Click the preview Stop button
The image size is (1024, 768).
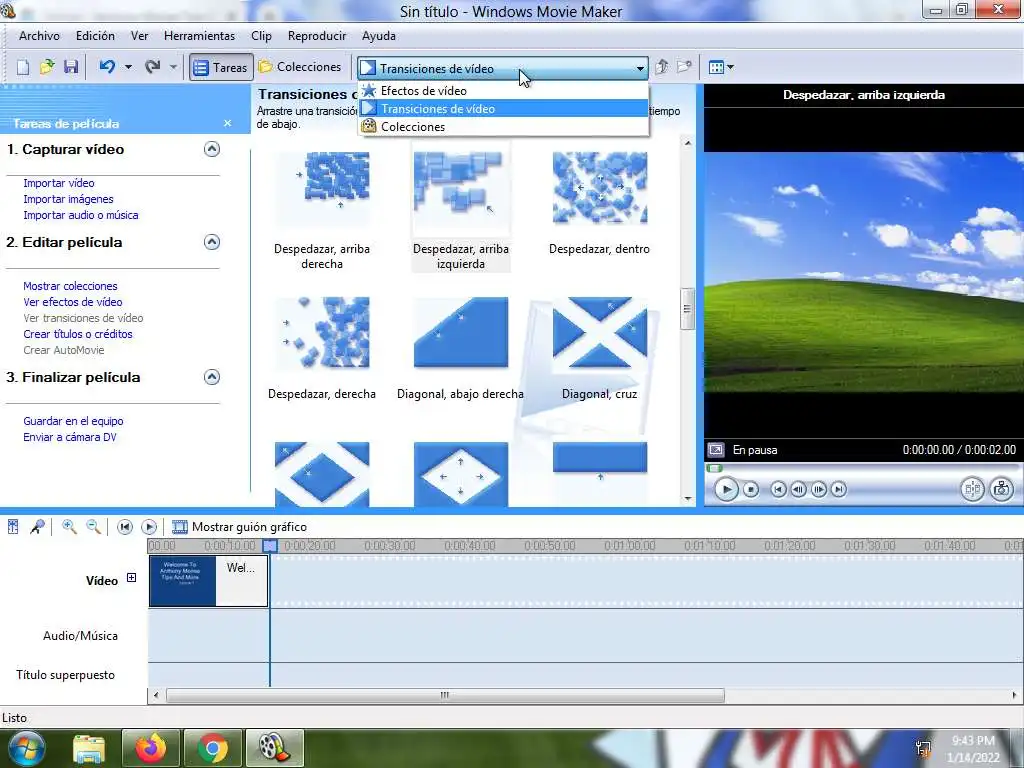tap(751, 489)
